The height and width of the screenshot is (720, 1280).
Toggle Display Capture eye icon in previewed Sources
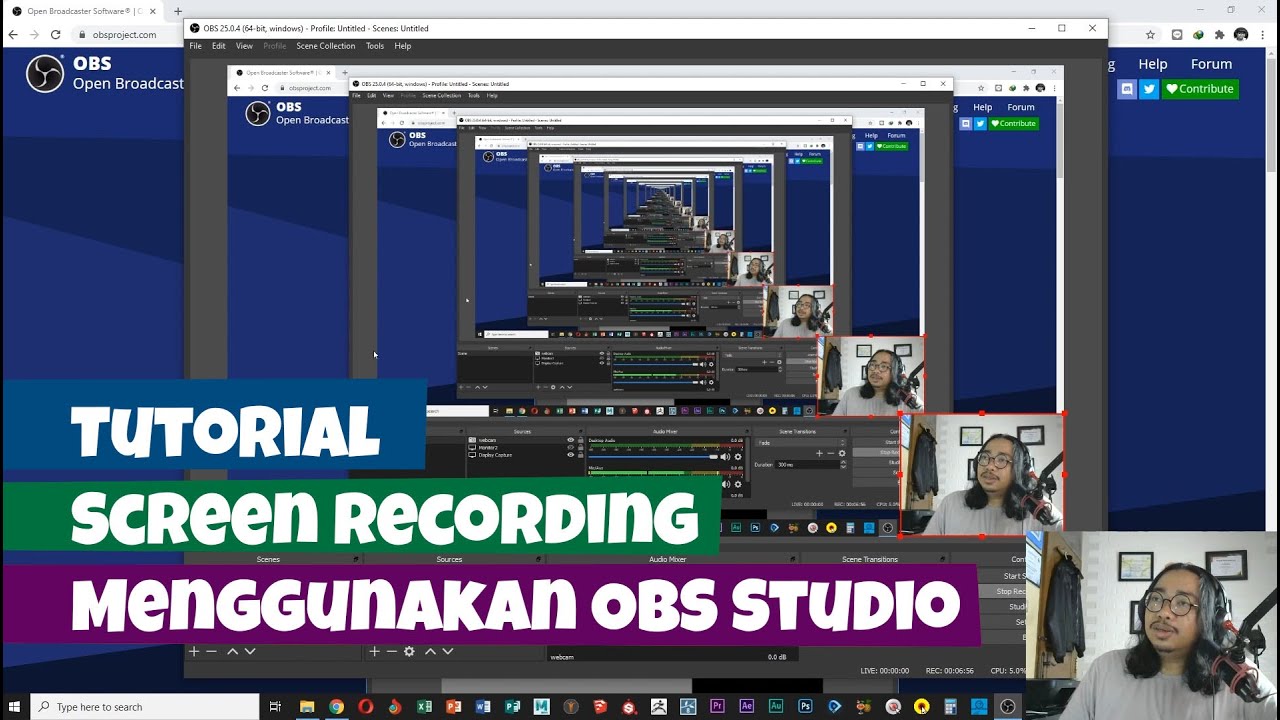coord(571,455)
